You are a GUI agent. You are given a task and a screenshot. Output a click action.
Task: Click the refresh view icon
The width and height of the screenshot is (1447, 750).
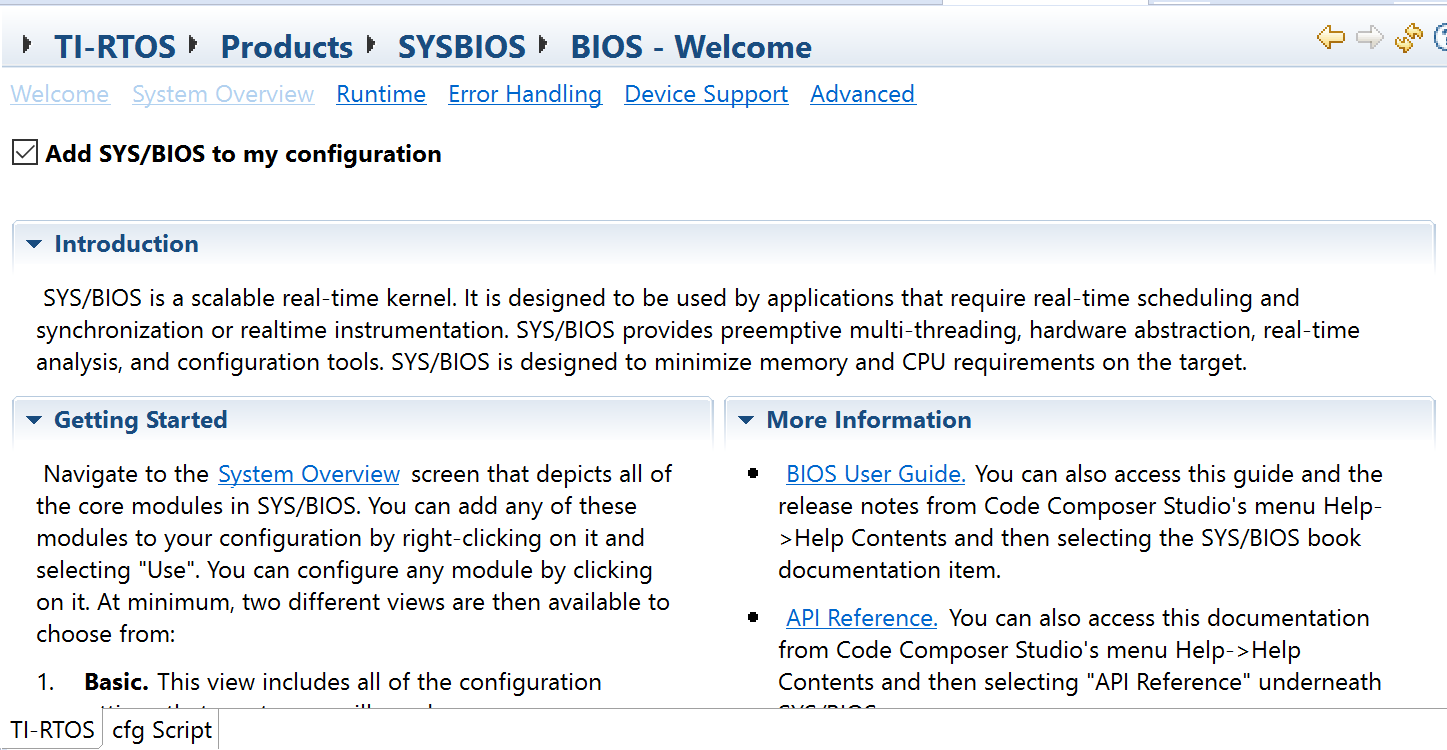pyautogui.click(x=1408, y=38)
